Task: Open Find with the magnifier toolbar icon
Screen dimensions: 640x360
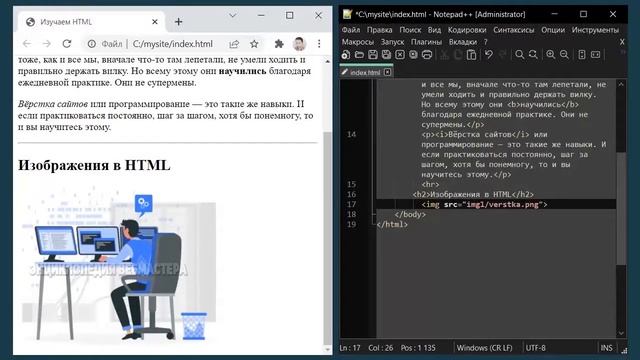Action: pos(520,55)
